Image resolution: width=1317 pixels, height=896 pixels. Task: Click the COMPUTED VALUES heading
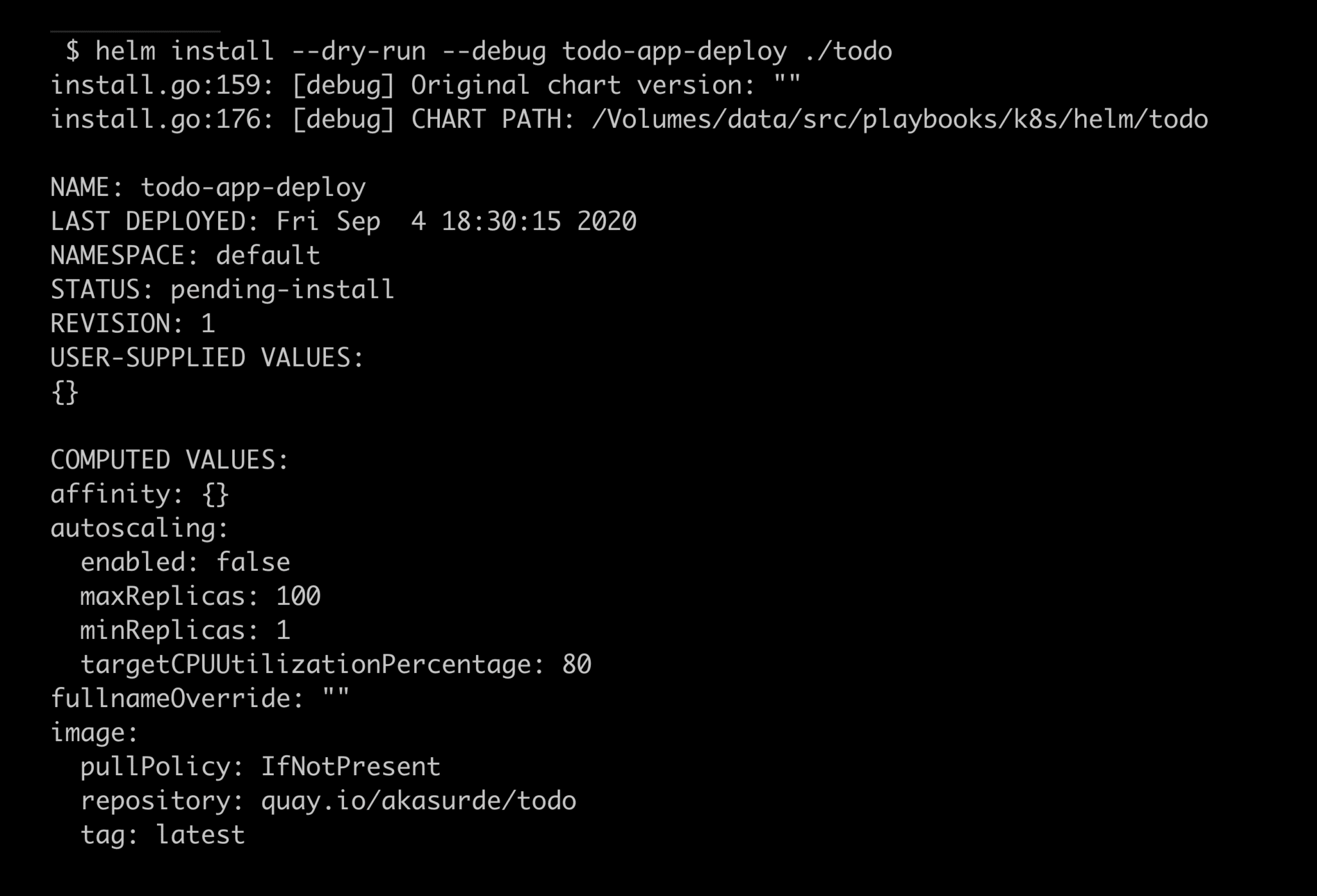[170, 460]
